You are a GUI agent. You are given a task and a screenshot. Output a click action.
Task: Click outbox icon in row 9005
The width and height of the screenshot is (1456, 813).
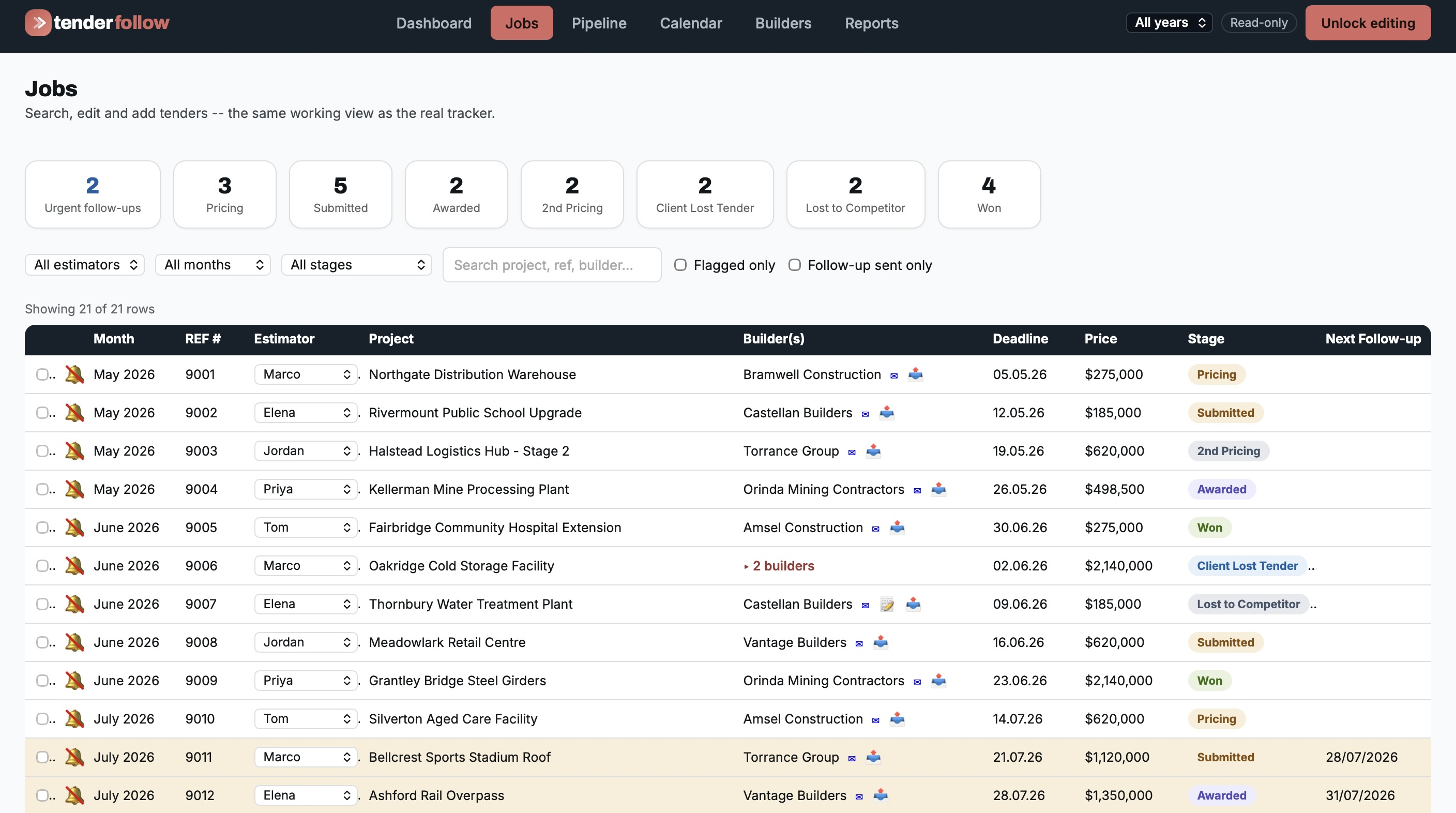point(897,528)
